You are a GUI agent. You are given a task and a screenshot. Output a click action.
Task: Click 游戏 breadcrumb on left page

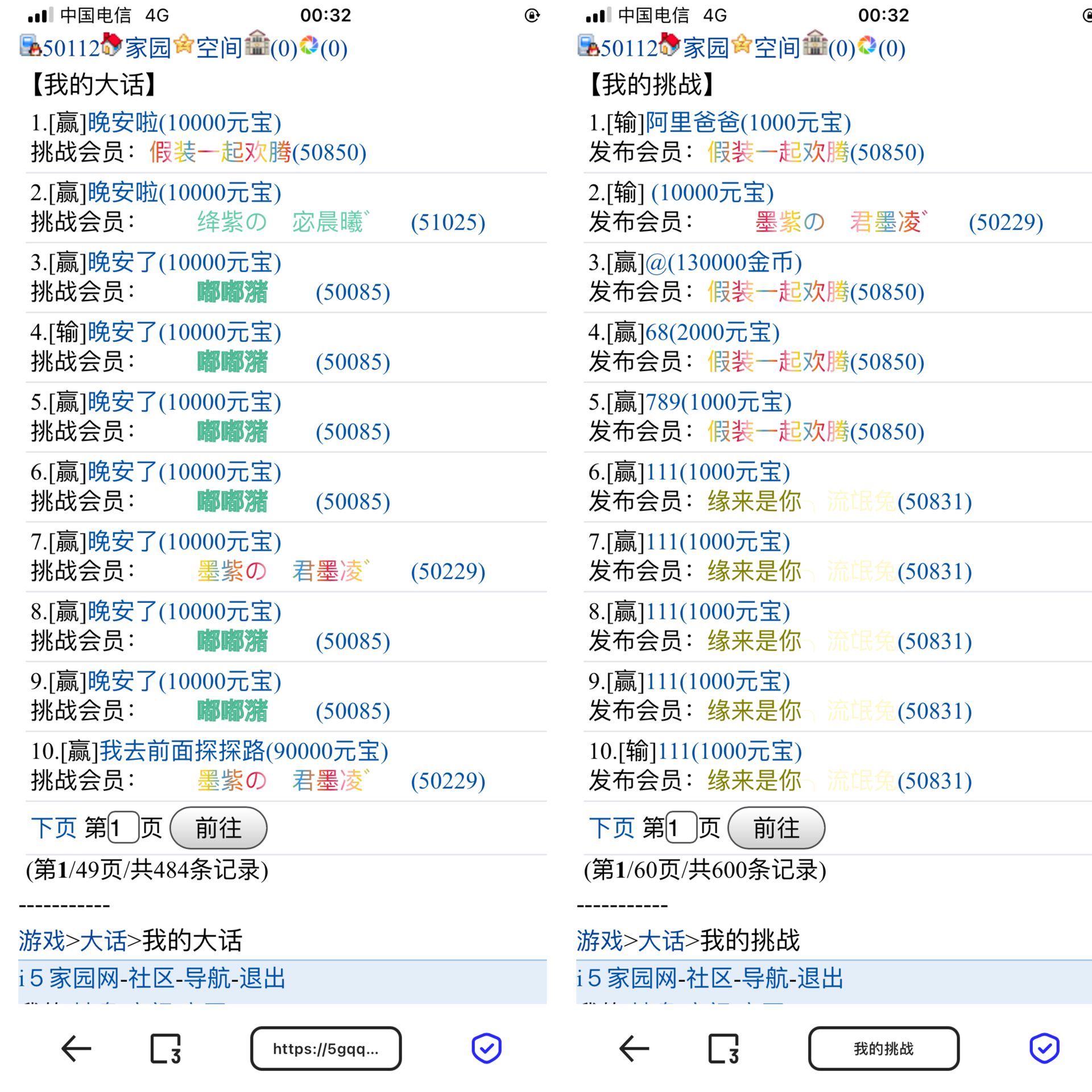[x=42, y=941]
